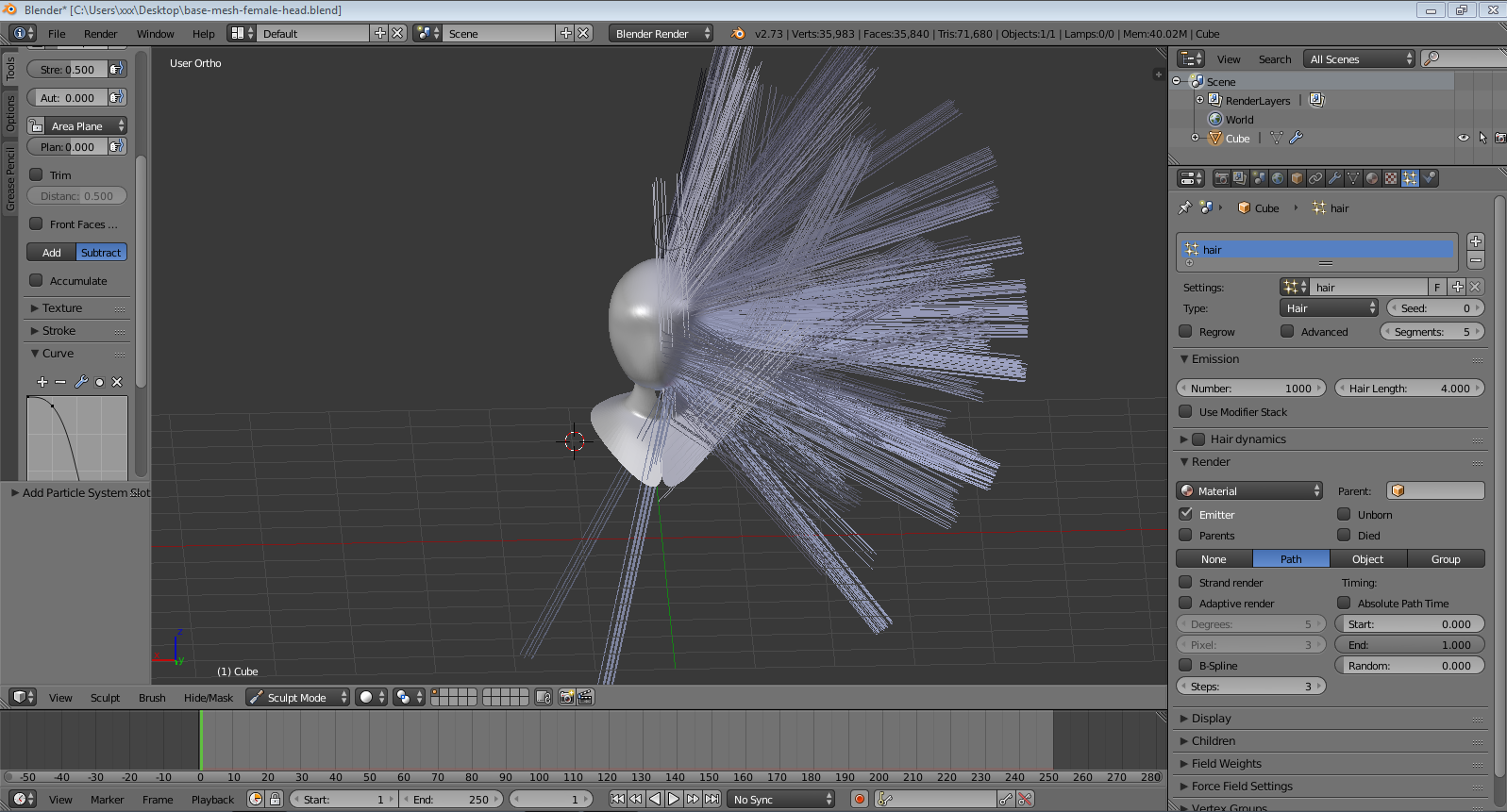Image resolution: width=1507 pixels, height=812 pixels.
Task: Open the Object properties cube tab
Action: (x=1297, y=178)
